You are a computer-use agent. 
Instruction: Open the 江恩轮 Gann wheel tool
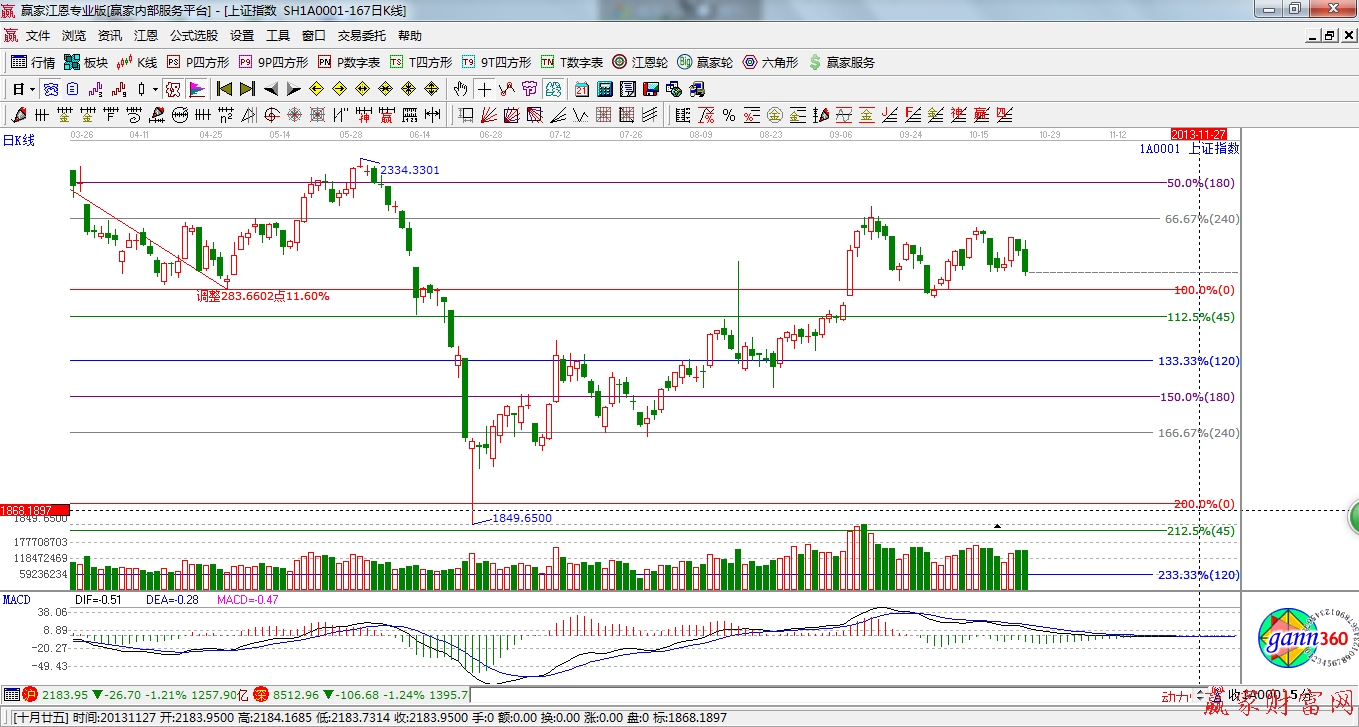639,62
